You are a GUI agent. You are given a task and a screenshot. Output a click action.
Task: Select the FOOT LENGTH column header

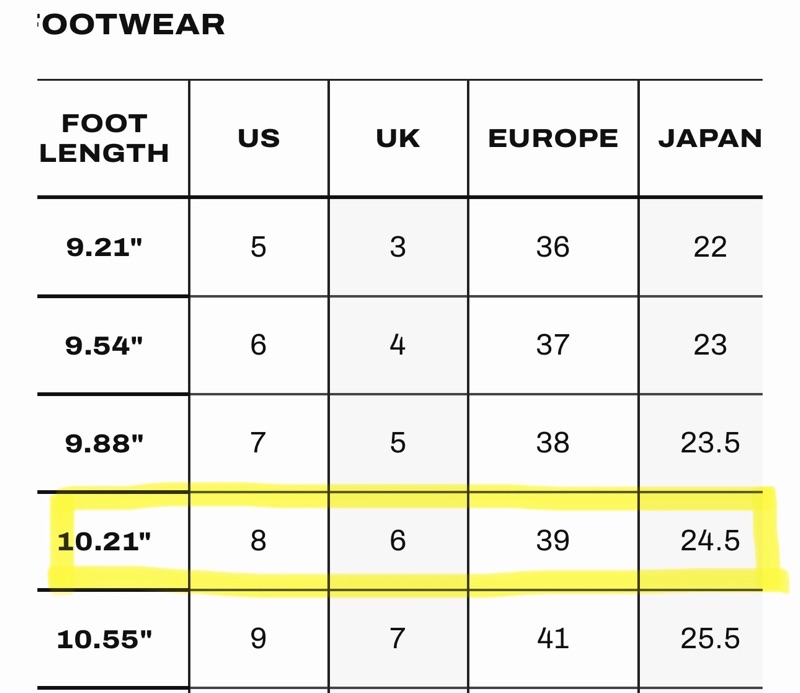point(104,138)
